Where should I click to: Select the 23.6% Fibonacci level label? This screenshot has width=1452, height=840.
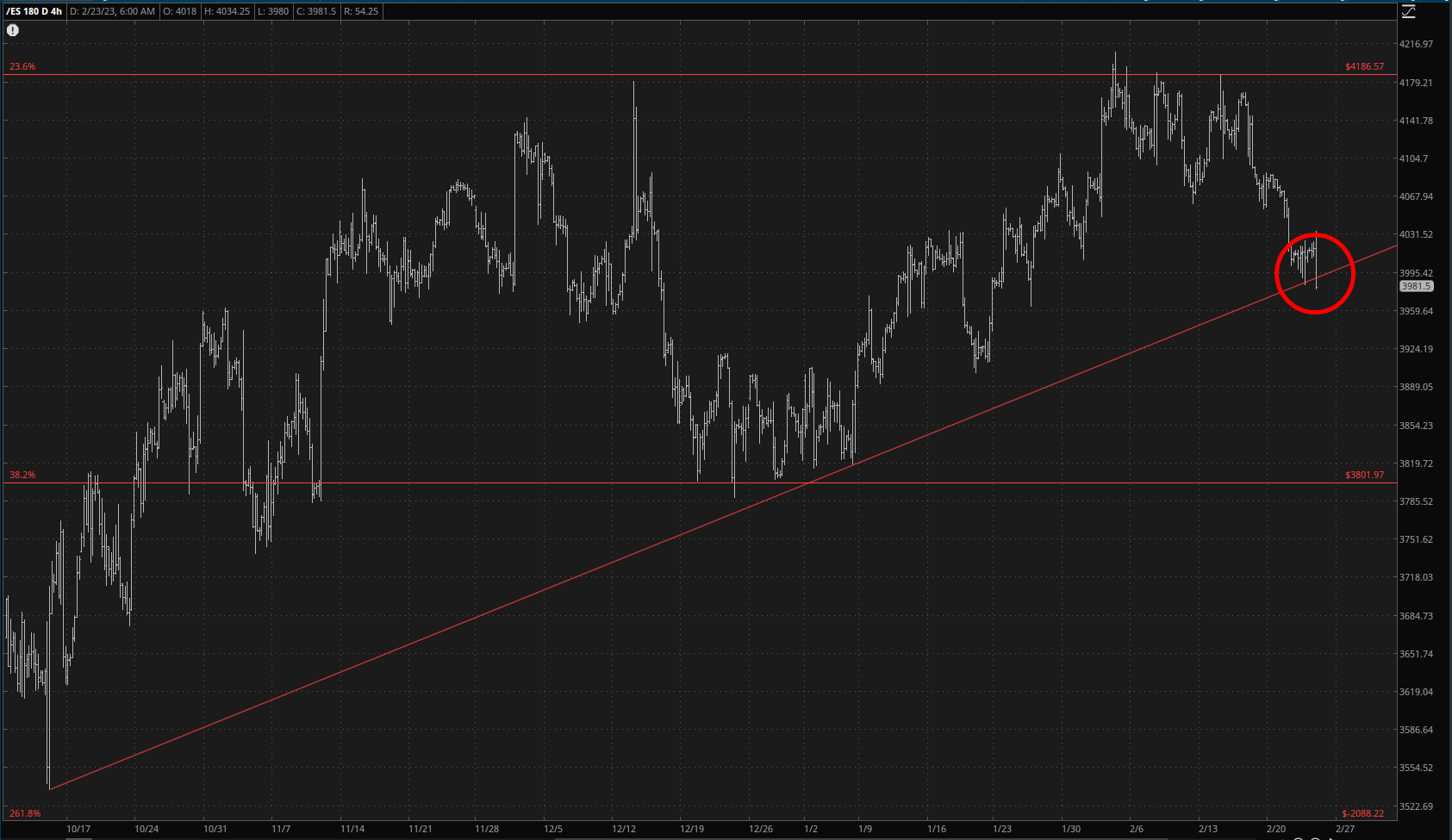pos(22,66)
